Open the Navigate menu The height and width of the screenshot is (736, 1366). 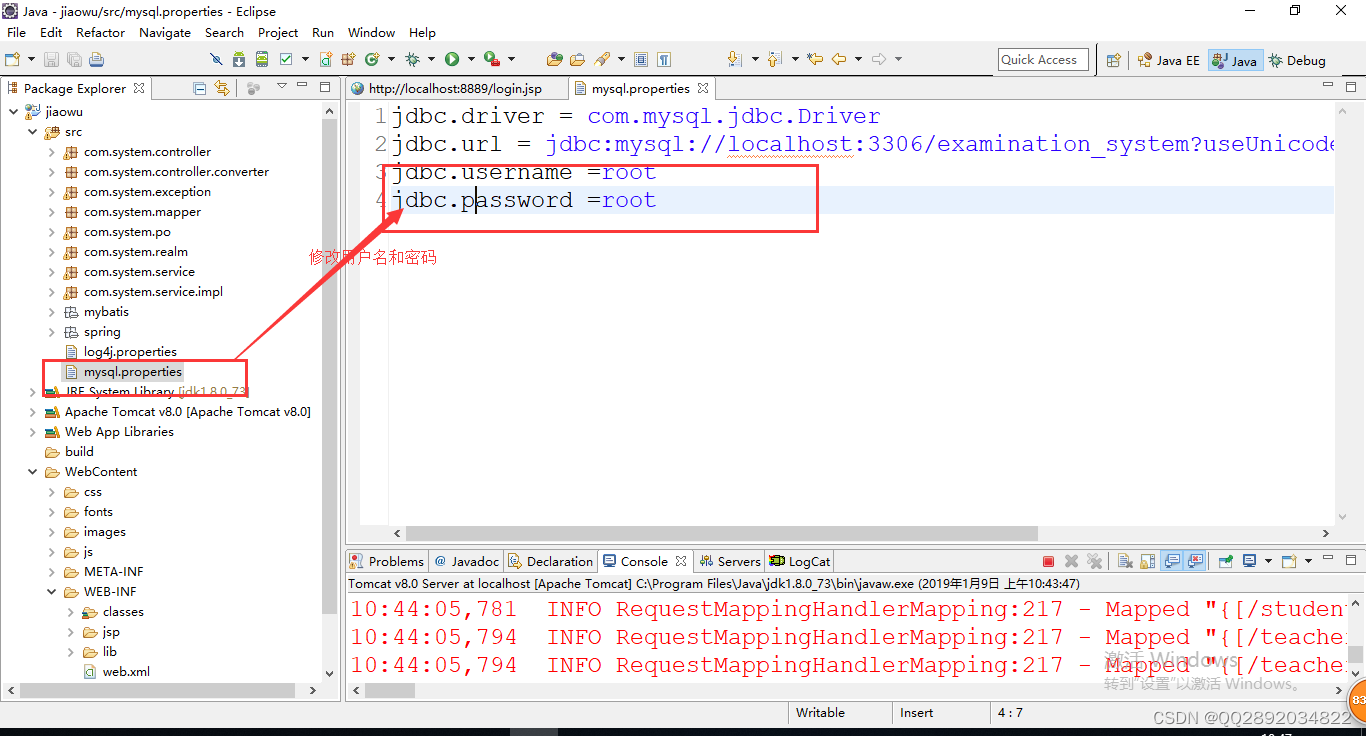[x=165, y=32]
